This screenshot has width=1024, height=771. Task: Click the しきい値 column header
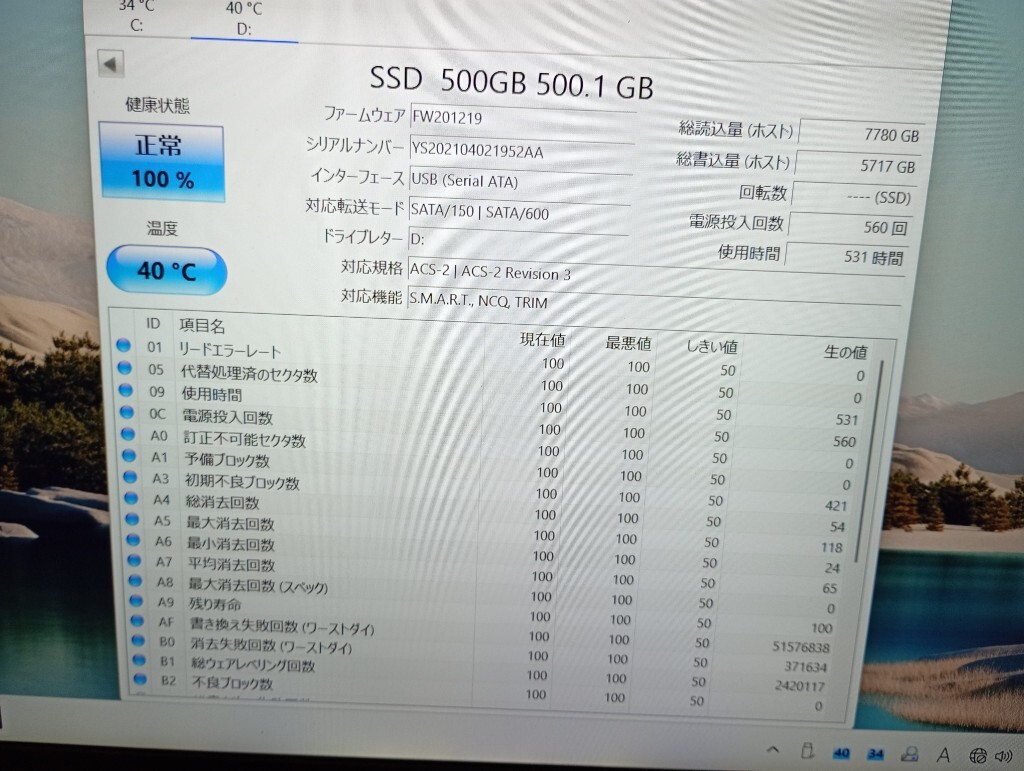712,347
